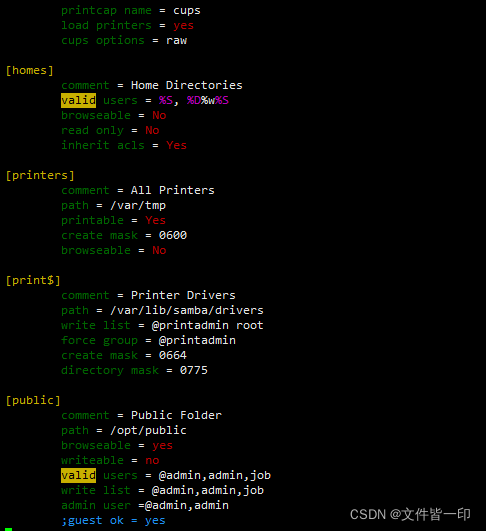Click the 'no' value of writeable
The height and width of the screenshot is (531, 486).
click(x=152, y=461)
